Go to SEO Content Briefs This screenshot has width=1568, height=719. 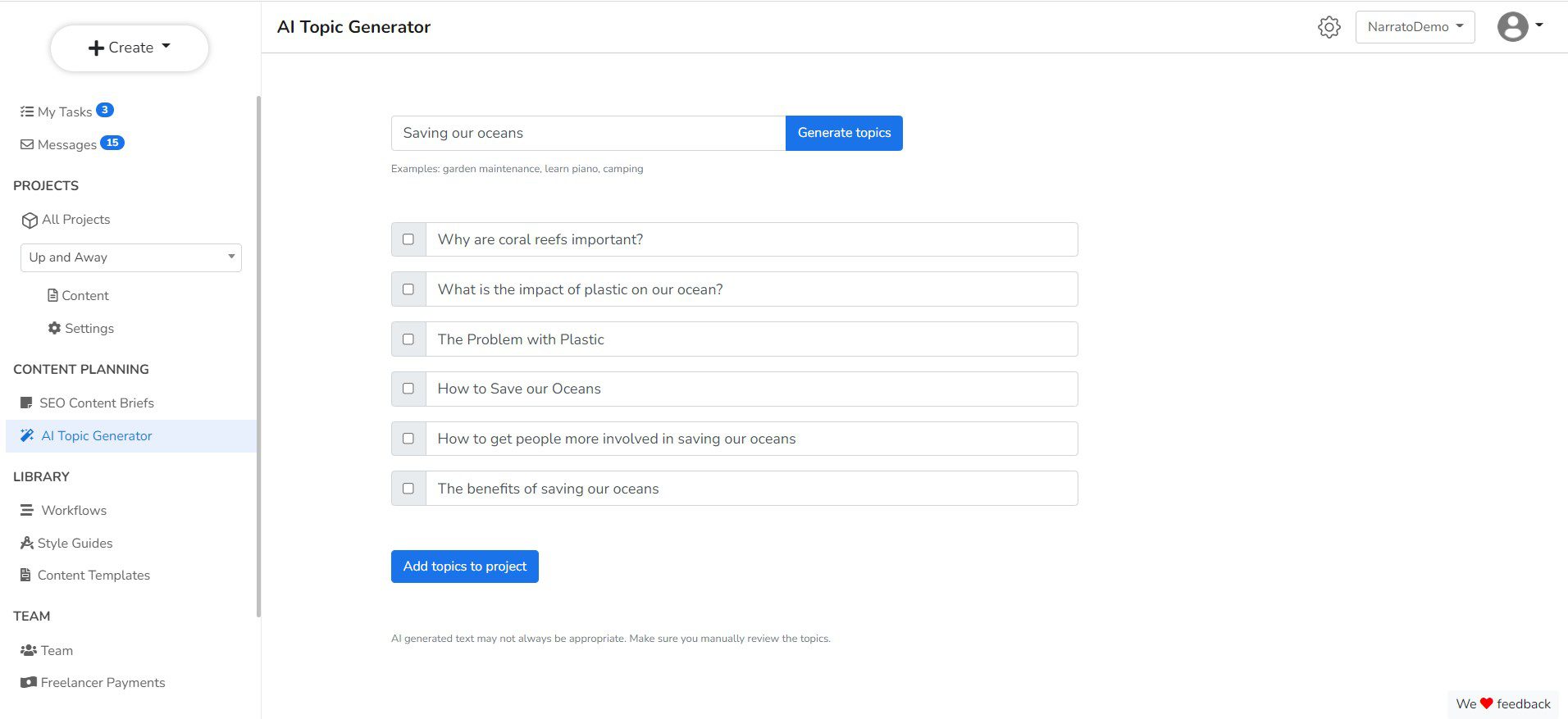pos(96,403)
